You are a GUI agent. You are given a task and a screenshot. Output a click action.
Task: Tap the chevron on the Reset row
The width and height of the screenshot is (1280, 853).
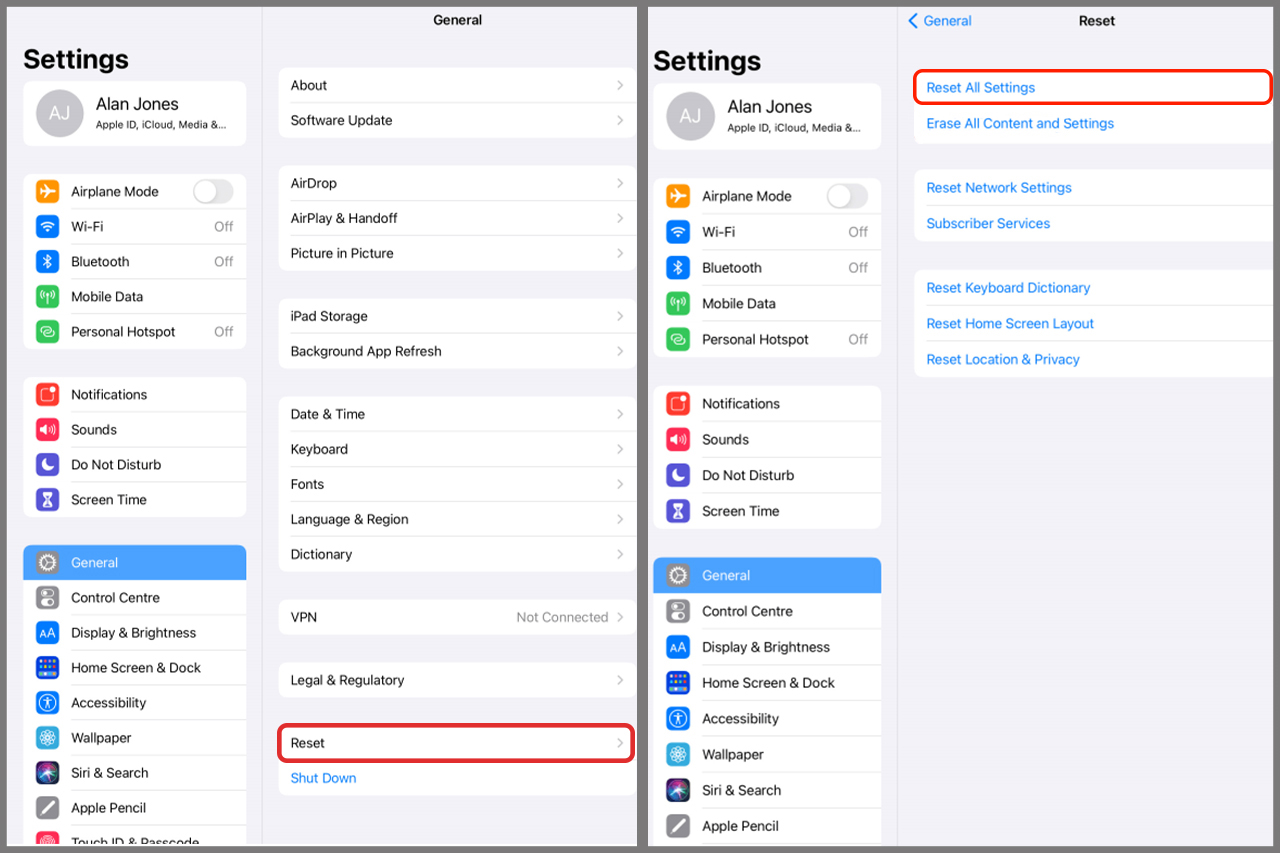coord(620,743)
